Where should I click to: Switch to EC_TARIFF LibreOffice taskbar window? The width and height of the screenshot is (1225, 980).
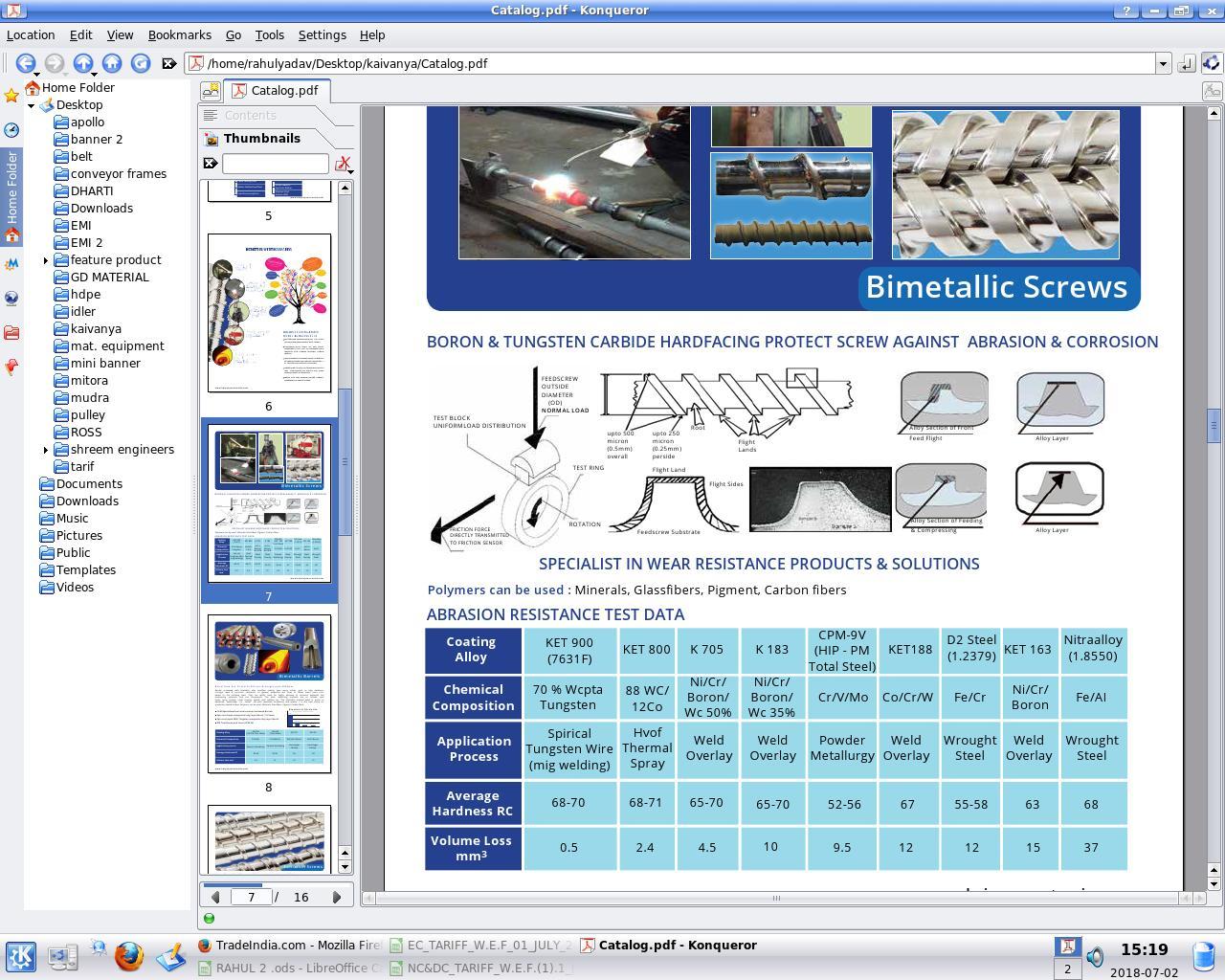coord(482,945)
